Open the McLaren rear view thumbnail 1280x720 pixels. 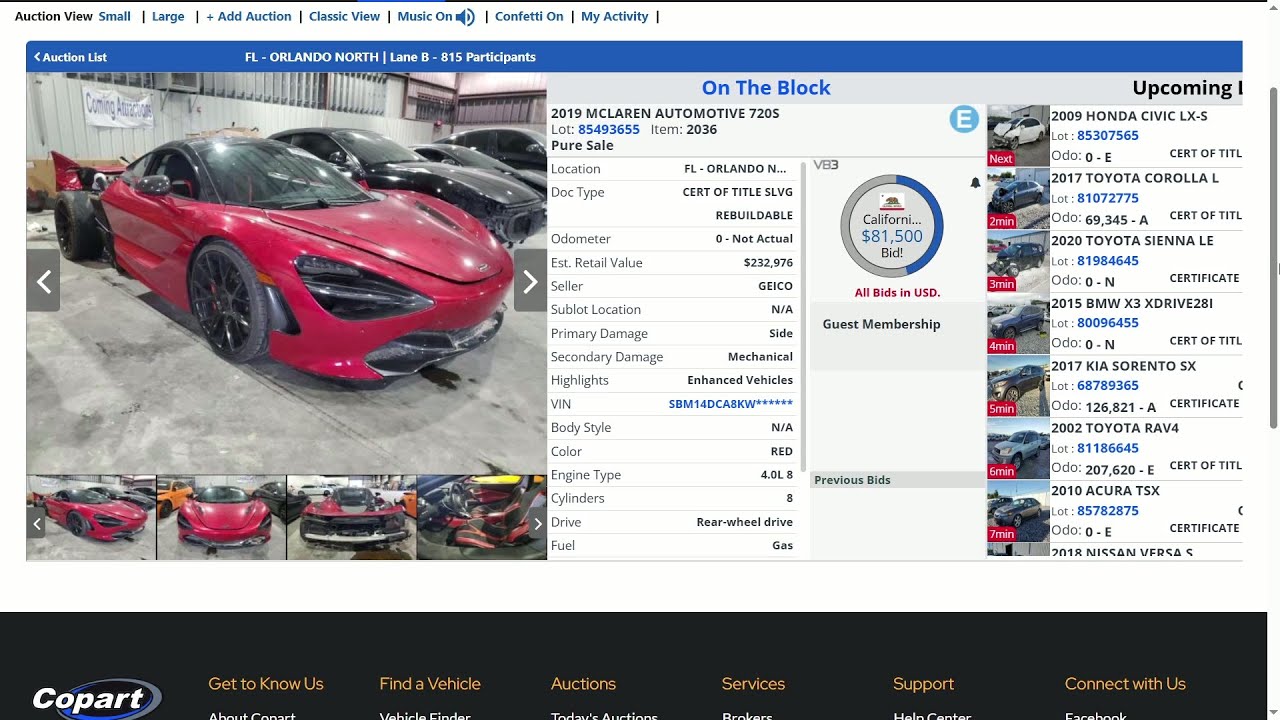click(x=351, y=517)
